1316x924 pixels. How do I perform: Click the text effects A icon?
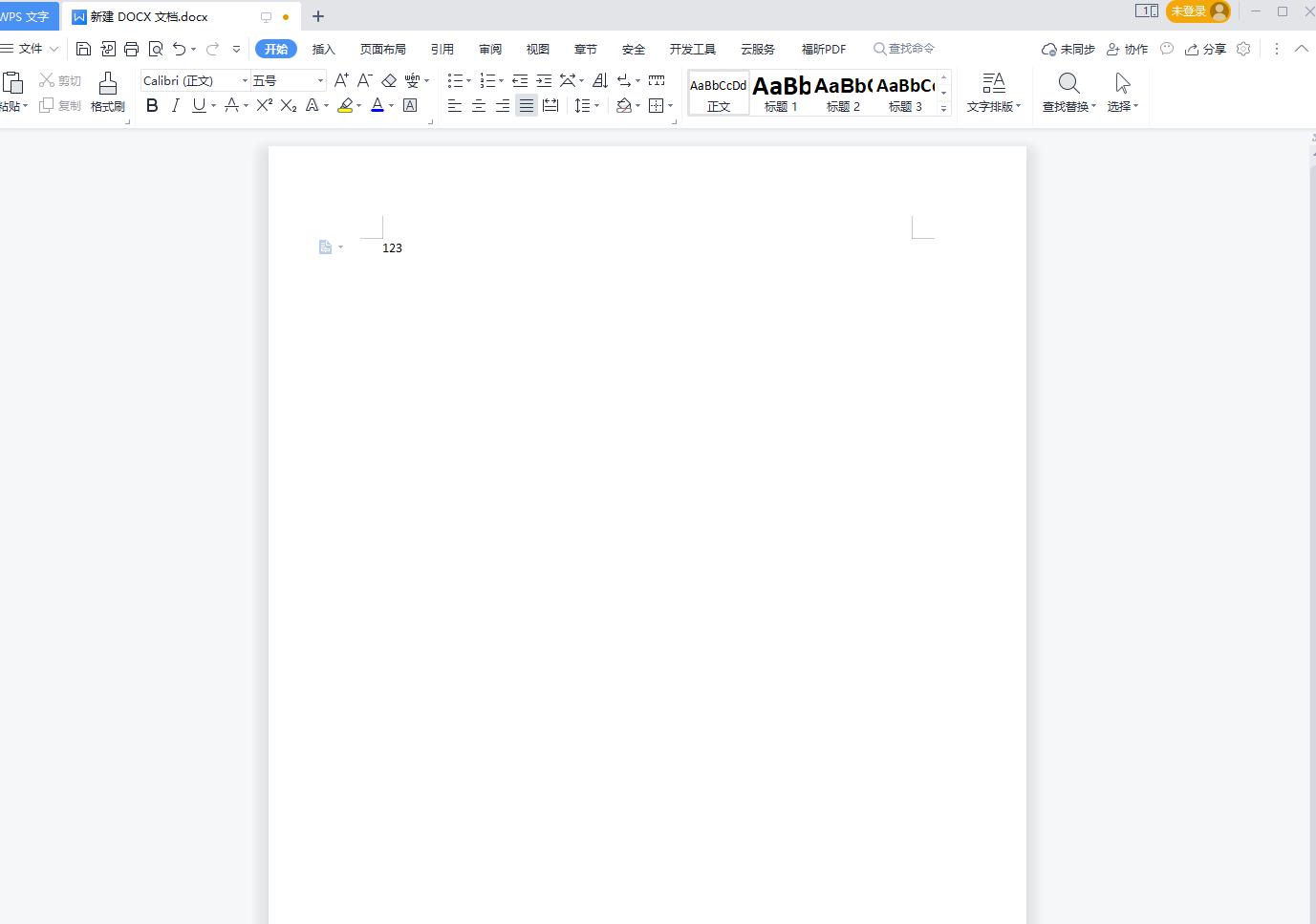pyautogui.click(x=312, y=105)
